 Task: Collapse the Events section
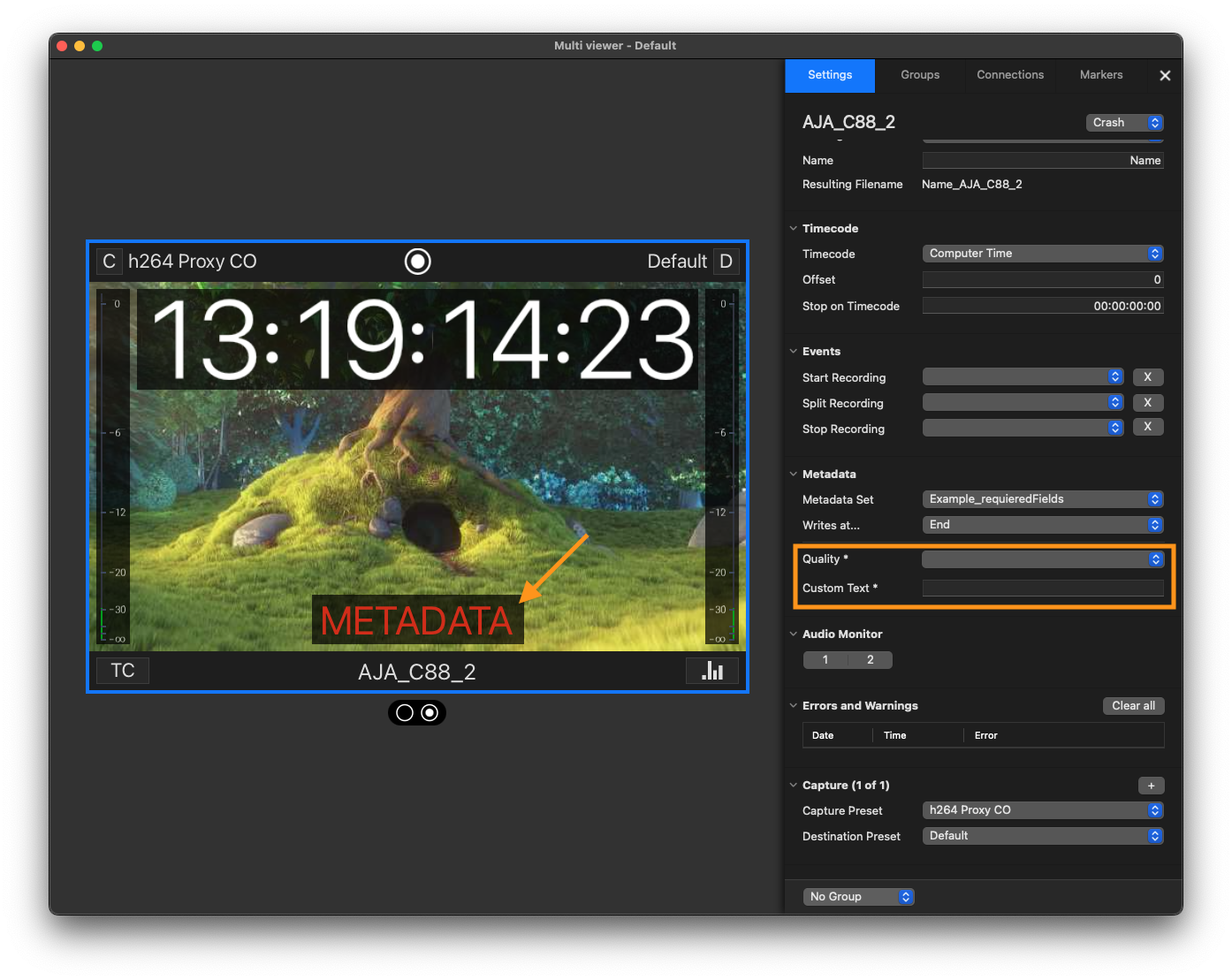(793, 351)
